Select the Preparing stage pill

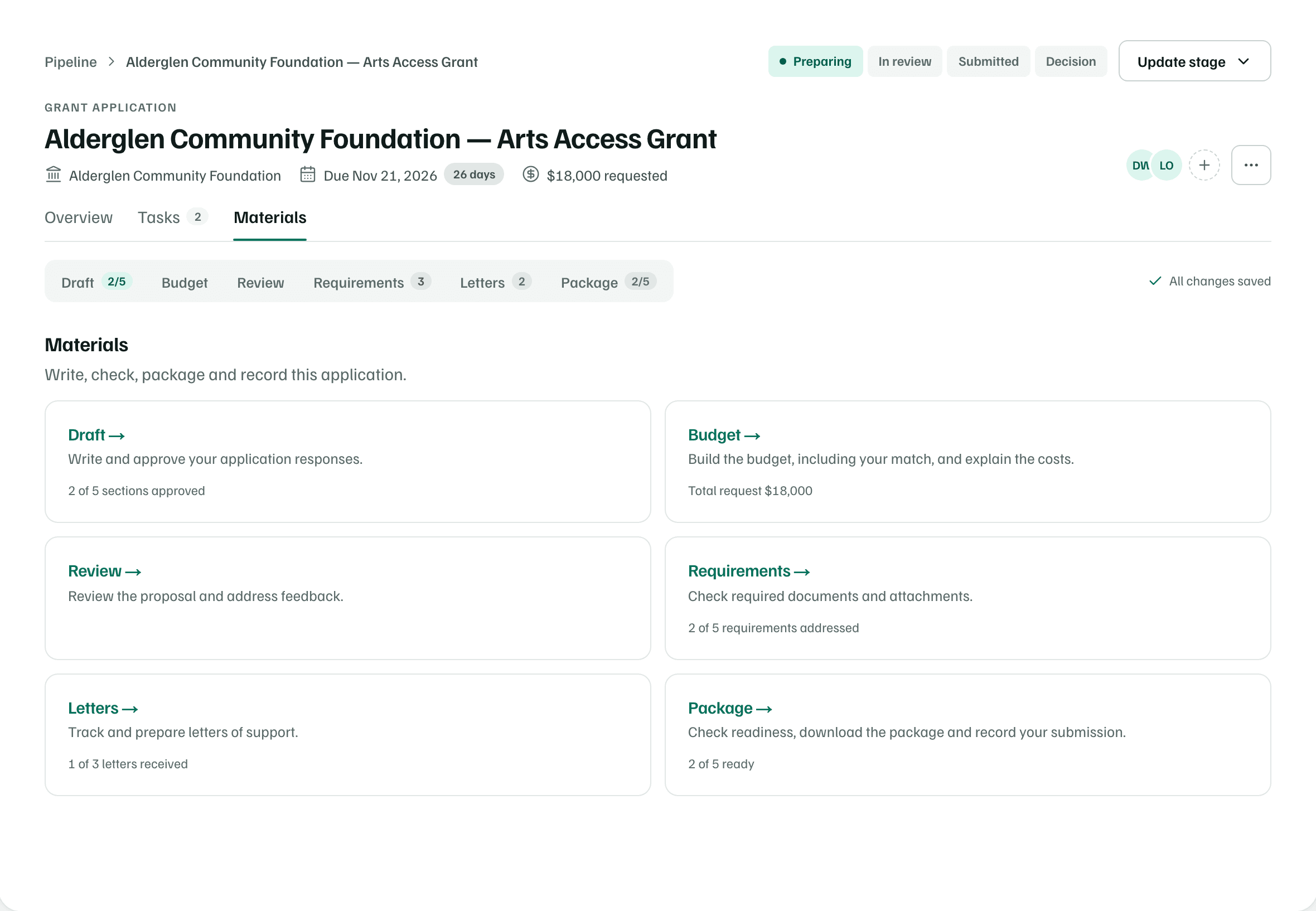(815, 61)
